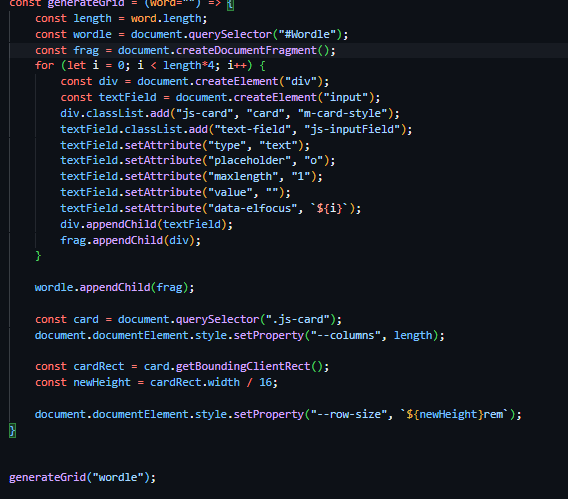This screenshot has width=568, height=499.
Task: Click 'div.classList.add("js-card"' line
Action: tap(230, 113)
